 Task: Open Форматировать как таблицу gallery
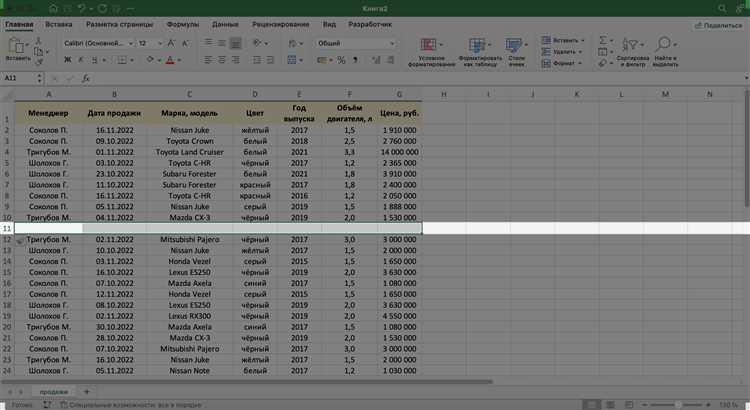coord(480,52)
